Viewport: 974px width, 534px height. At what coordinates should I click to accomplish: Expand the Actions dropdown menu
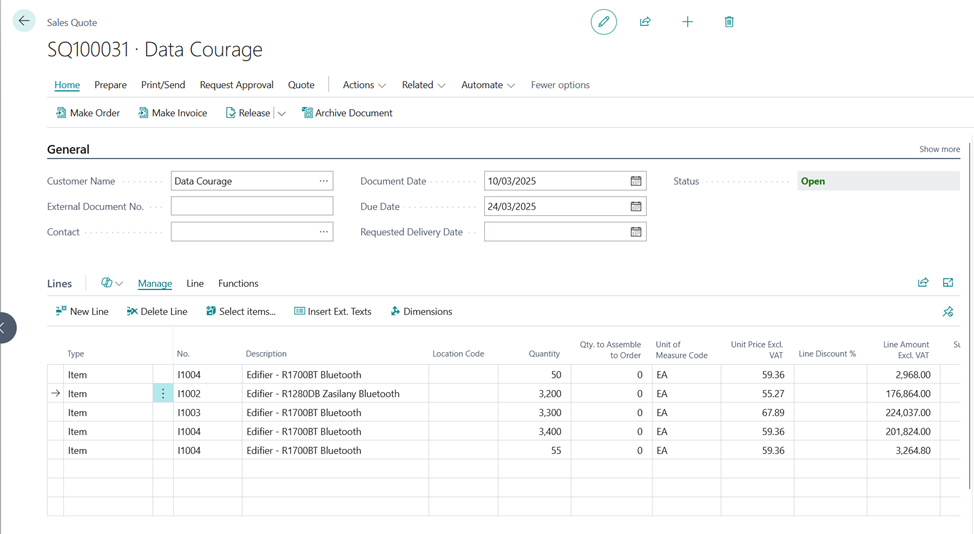[364, 85]
